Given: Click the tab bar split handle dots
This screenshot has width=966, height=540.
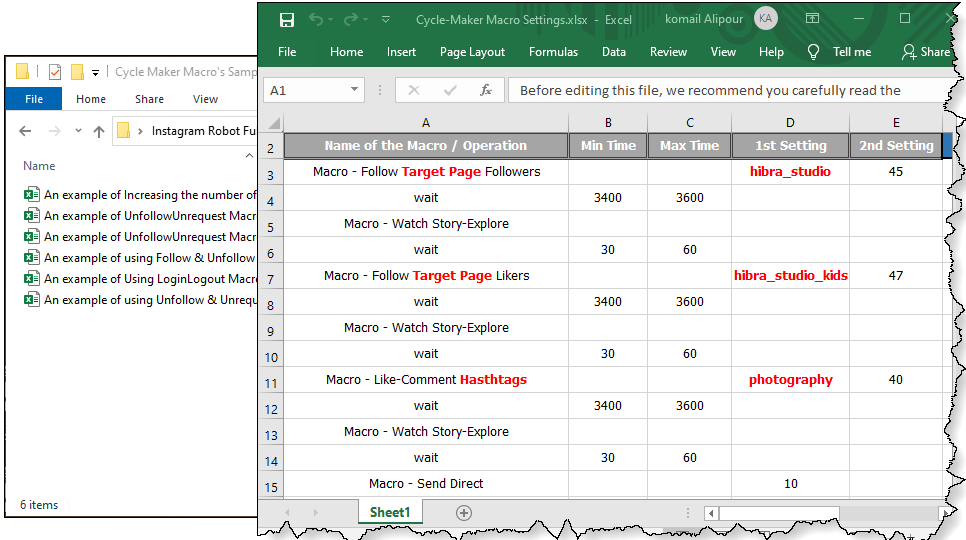Looking at the screenshot, I should coord(688,513).
